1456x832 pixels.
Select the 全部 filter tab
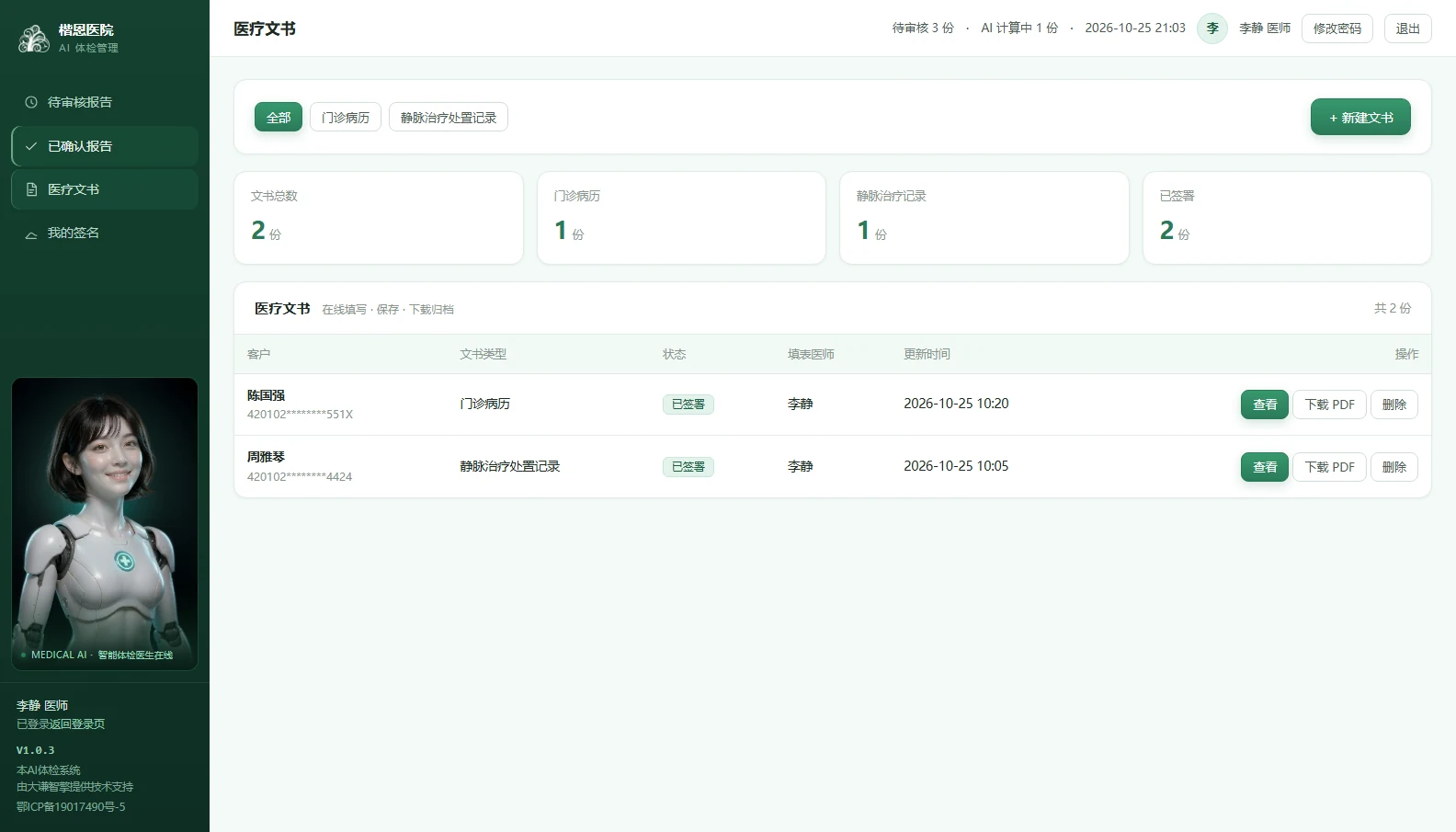(279, 118)
